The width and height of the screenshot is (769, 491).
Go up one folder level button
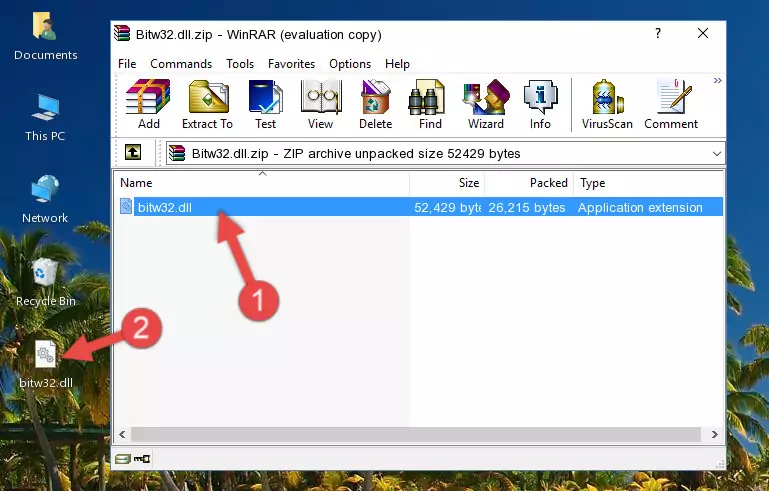(133, 153)
